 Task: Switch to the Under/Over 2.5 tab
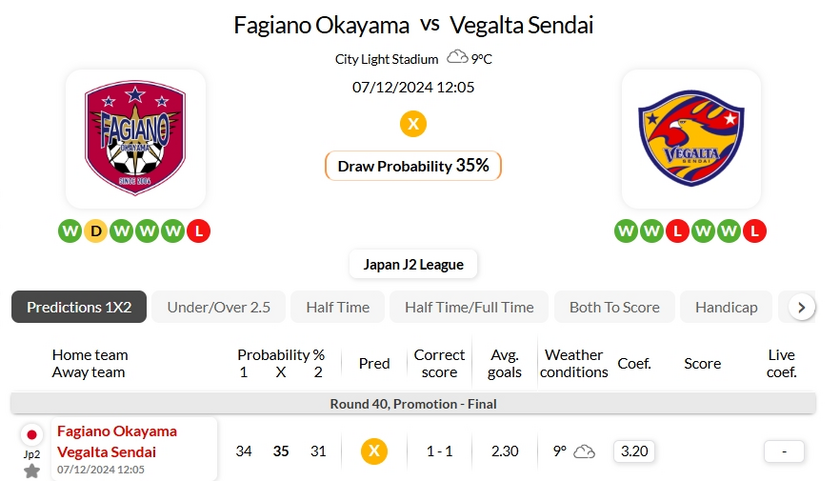pyautogui.click(x=218, y=307)
